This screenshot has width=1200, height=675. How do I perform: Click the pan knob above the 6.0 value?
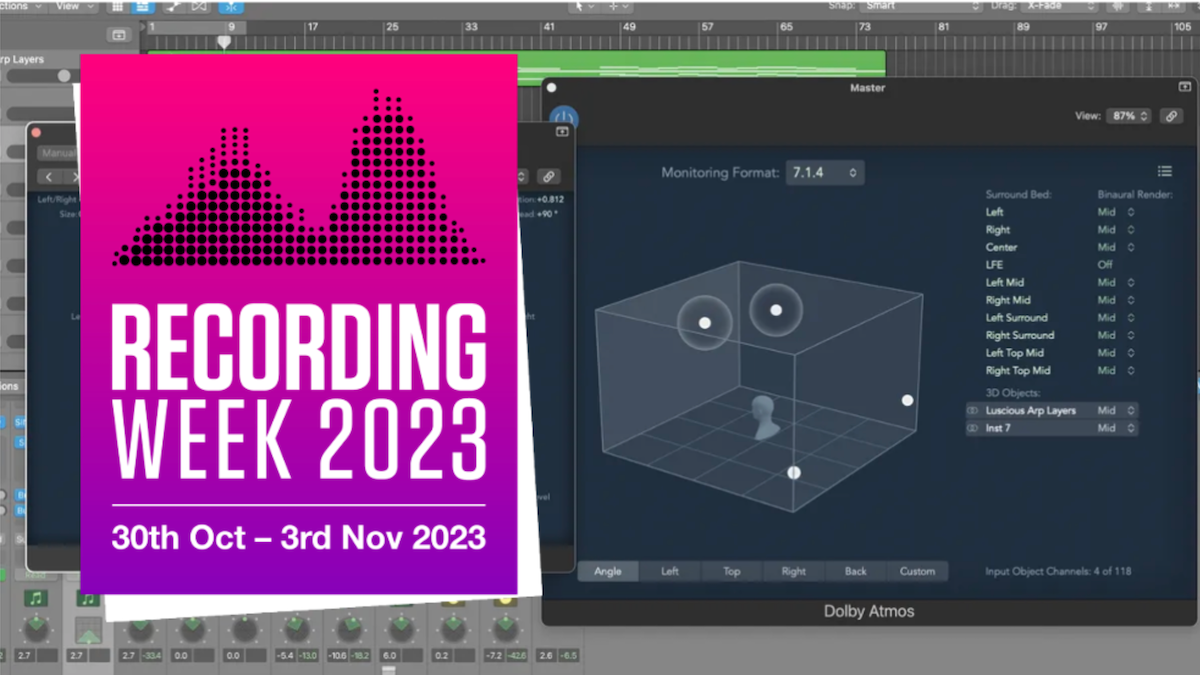[x=400, y=629]
